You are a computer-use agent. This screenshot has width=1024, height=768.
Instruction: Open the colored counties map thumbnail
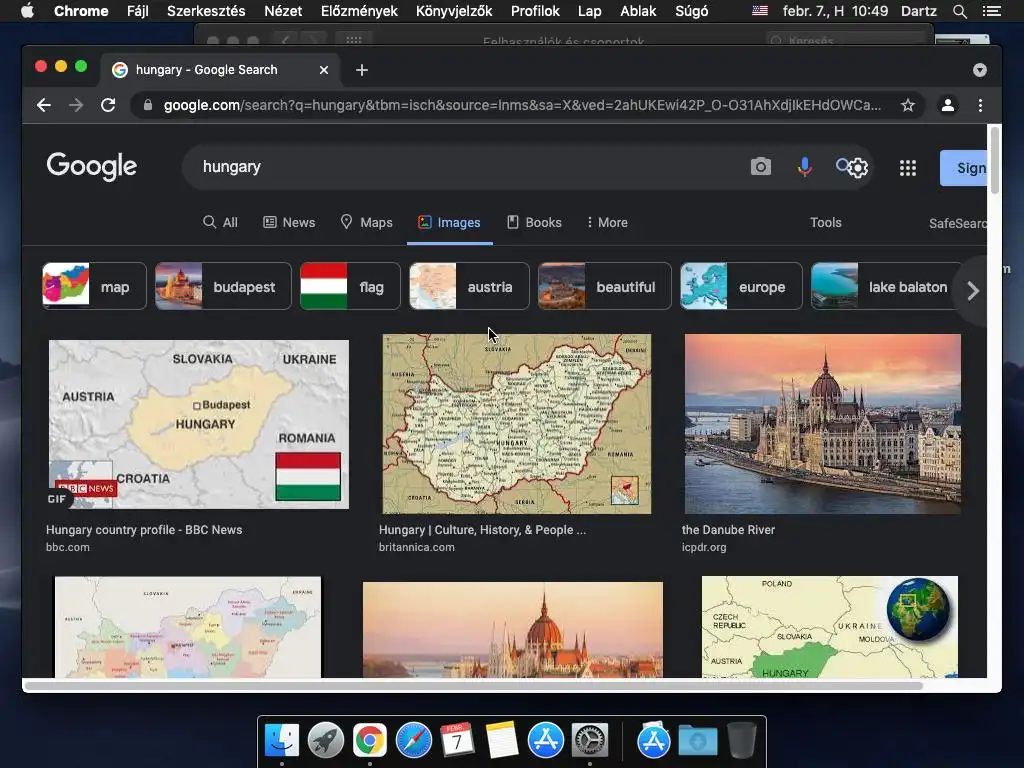pyautogui.click(x=188, y=627)
